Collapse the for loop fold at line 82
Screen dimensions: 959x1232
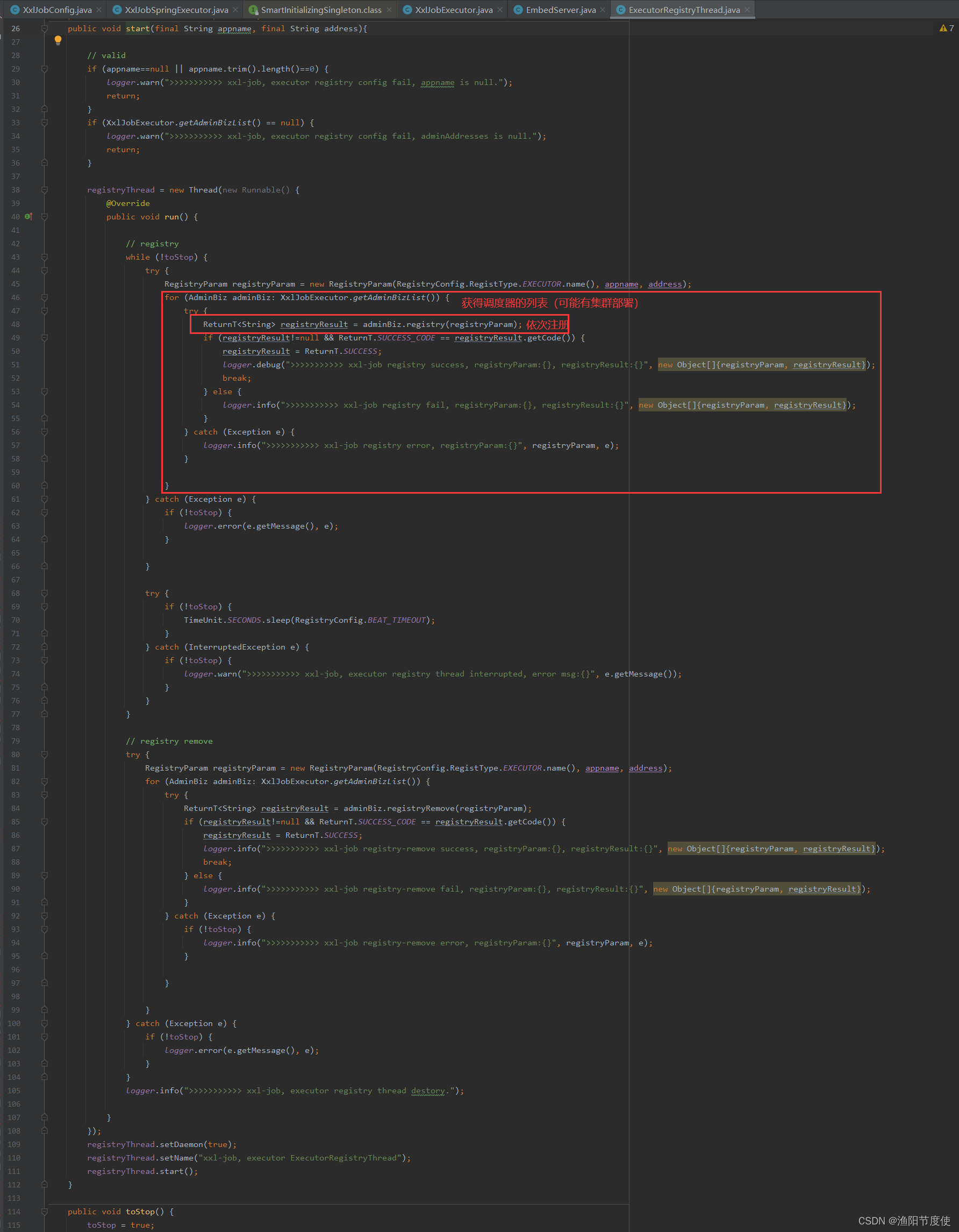[x=45, y=781]
